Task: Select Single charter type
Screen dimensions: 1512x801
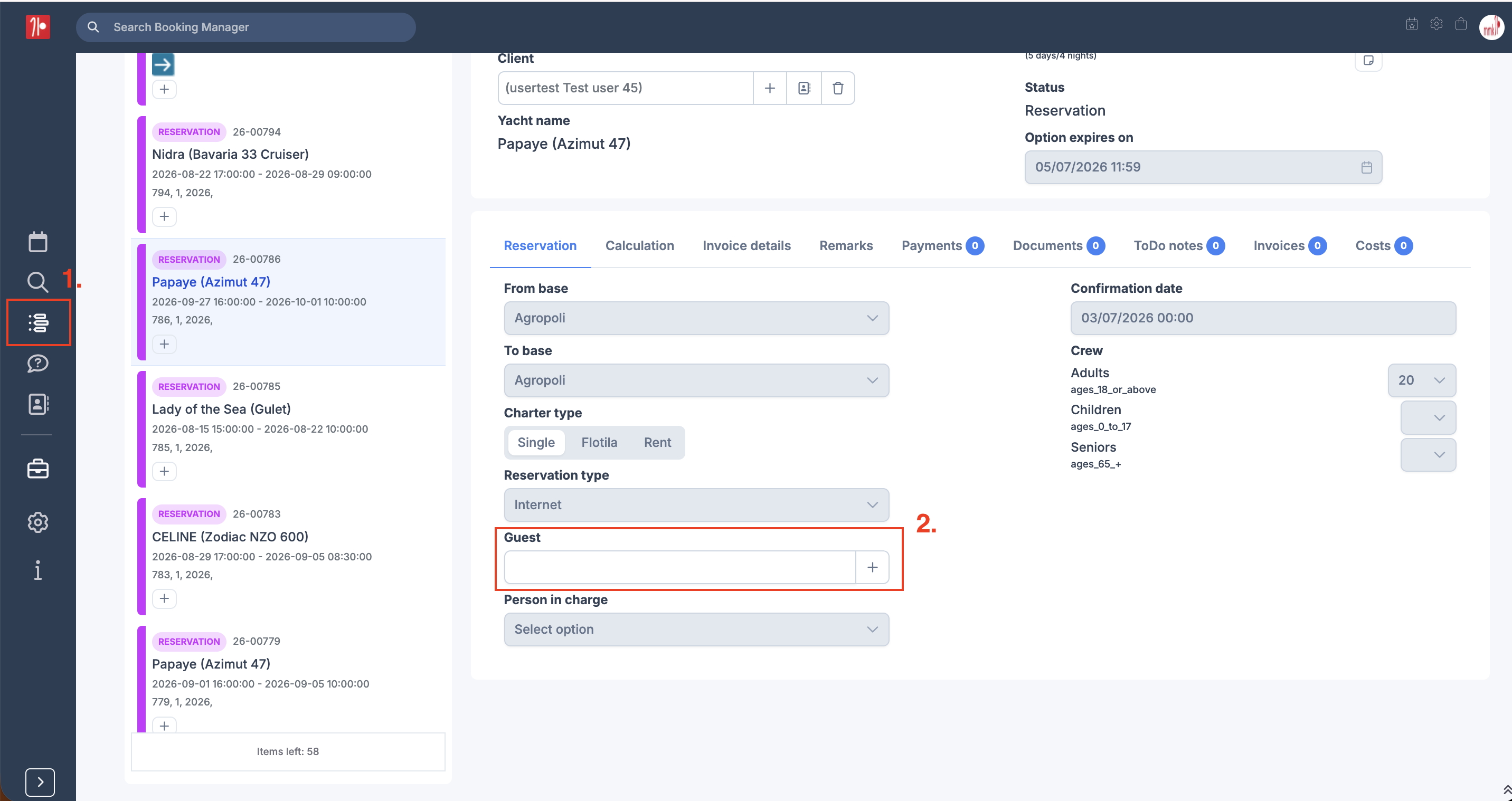Action: tap(536, 443)
